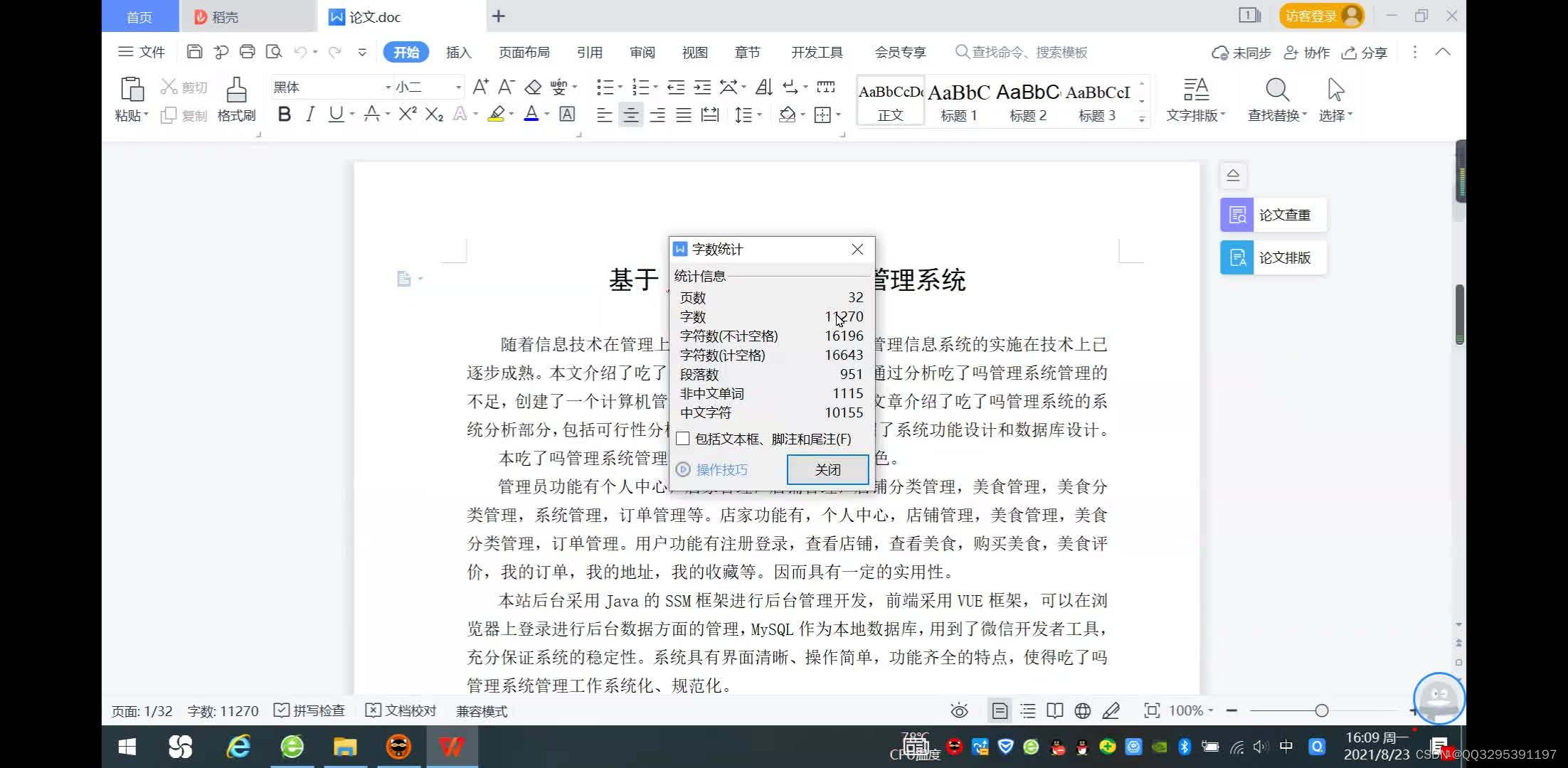Open the font size dropdown 小二
Viewport: 1568px width, 768px height.
click(x=458, y=87)
